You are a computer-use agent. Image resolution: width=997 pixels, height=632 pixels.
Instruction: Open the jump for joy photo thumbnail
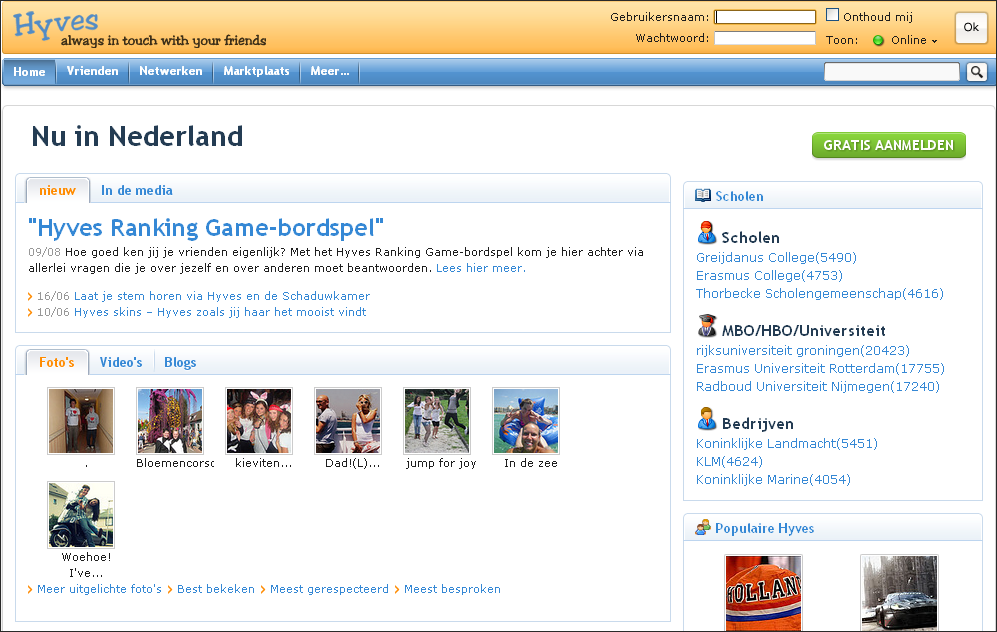click(437, 421)
